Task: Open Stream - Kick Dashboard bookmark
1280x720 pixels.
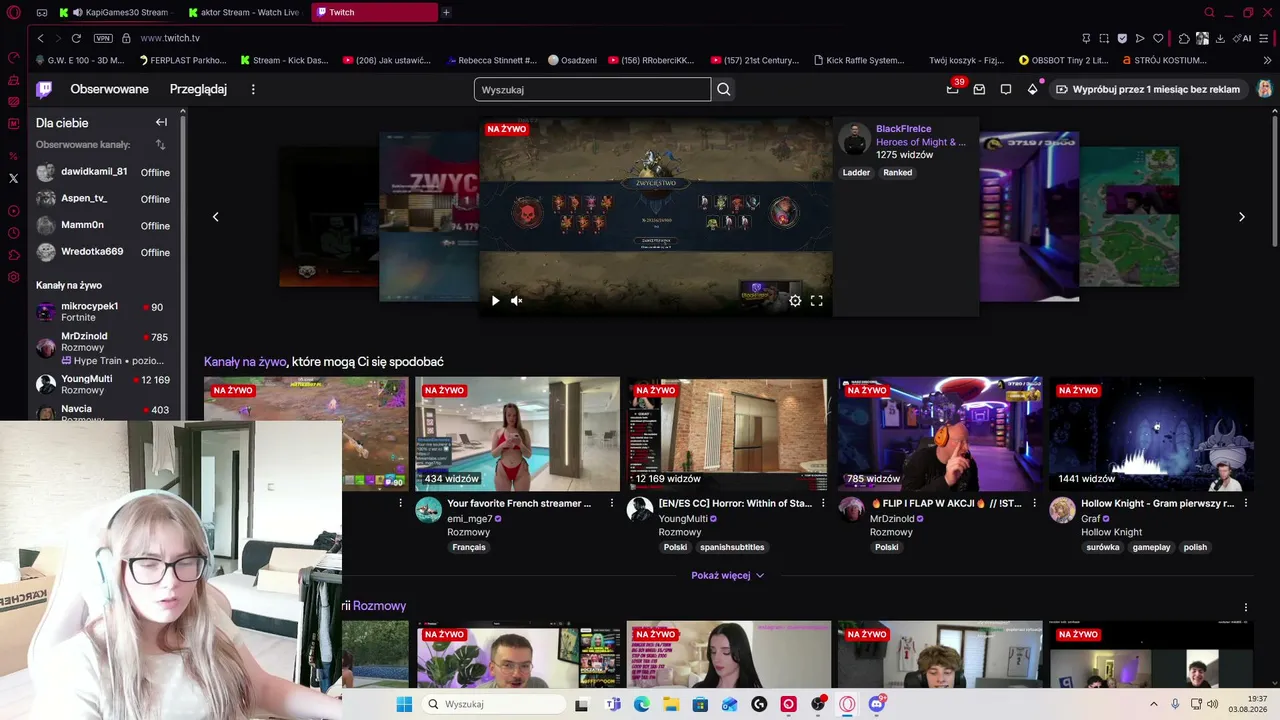Action: [x=283, y=60]
